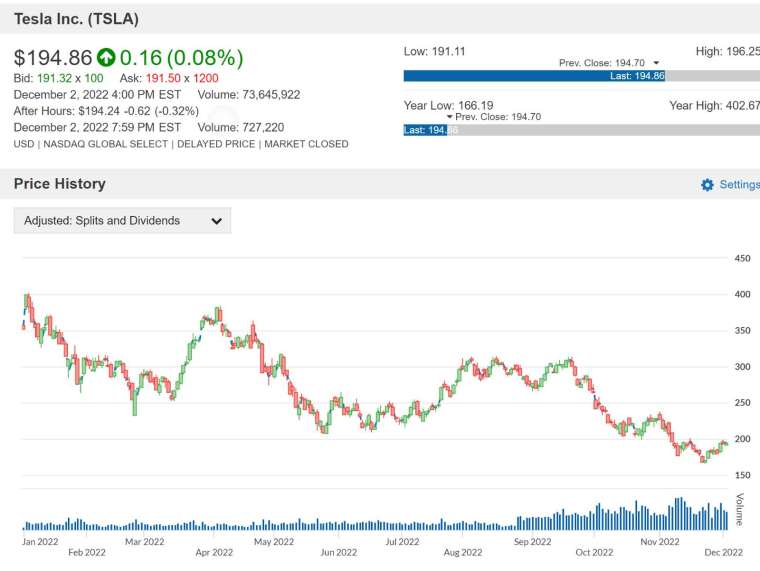Image resolution: width=760 pixels, height=571 pixels.
Task: Click the Price History heading
Action: pyautogui.click(x=60, y=184)
